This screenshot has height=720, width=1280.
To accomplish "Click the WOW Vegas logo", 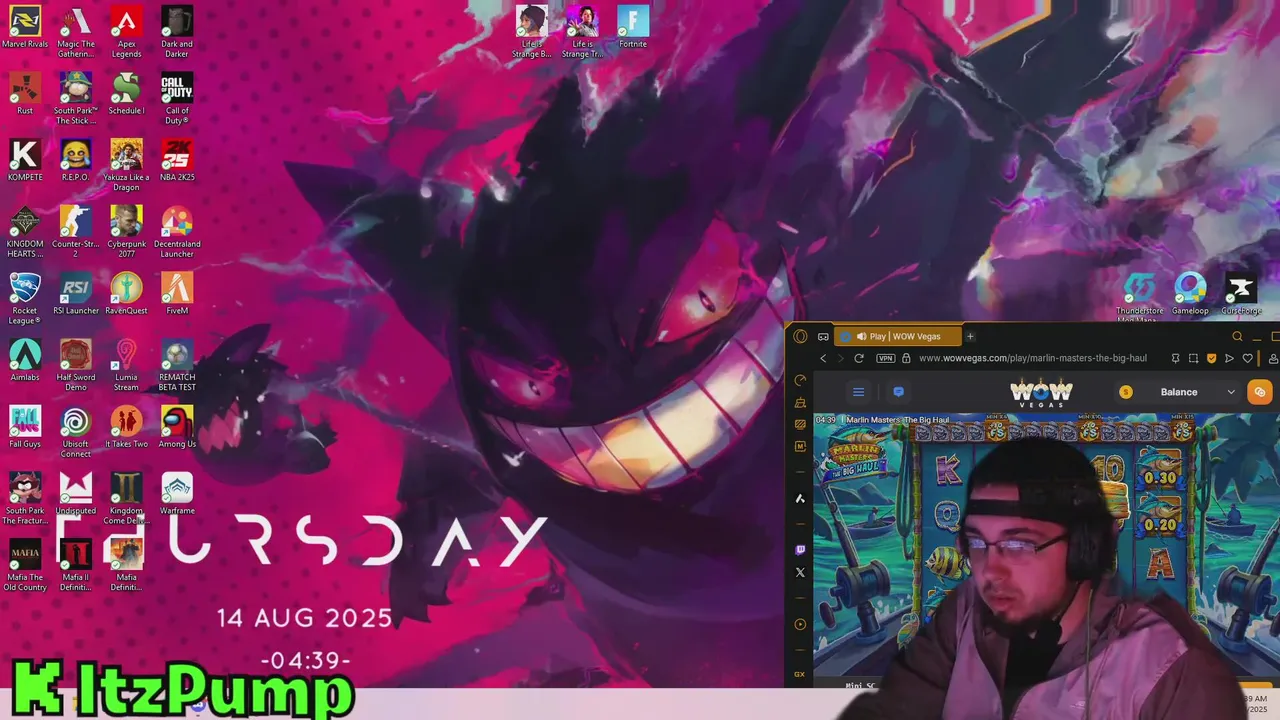I will (1041, 391).
